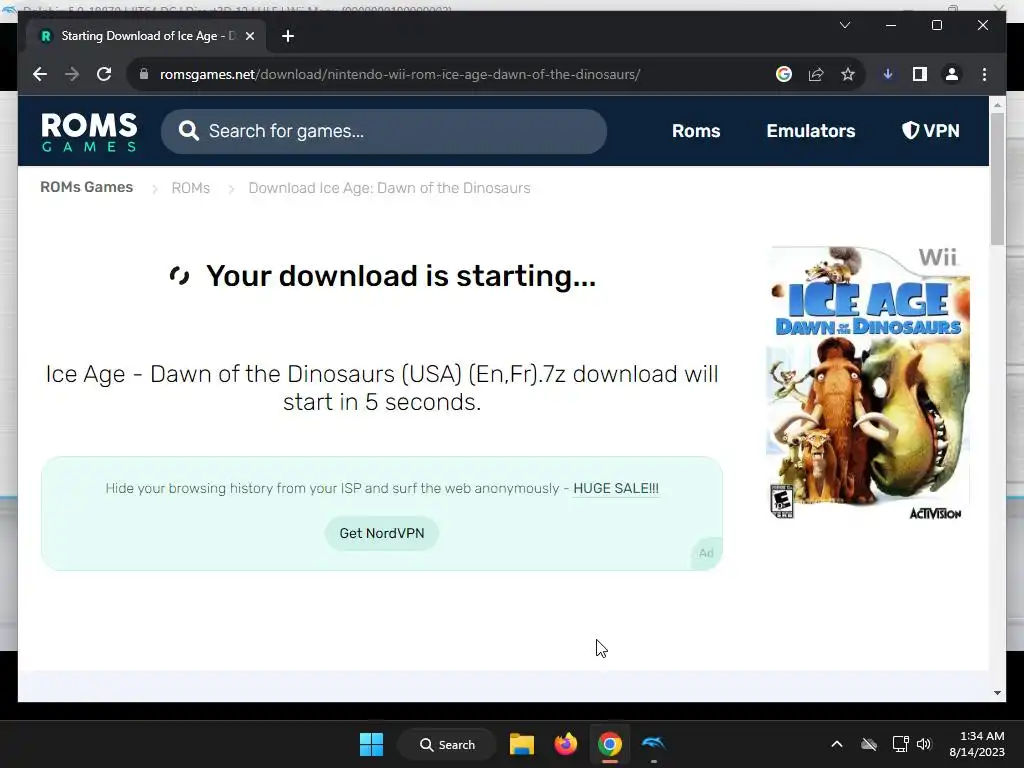Bookmark this page with the star
This screenshot has height=768, width=1024.
848,74
